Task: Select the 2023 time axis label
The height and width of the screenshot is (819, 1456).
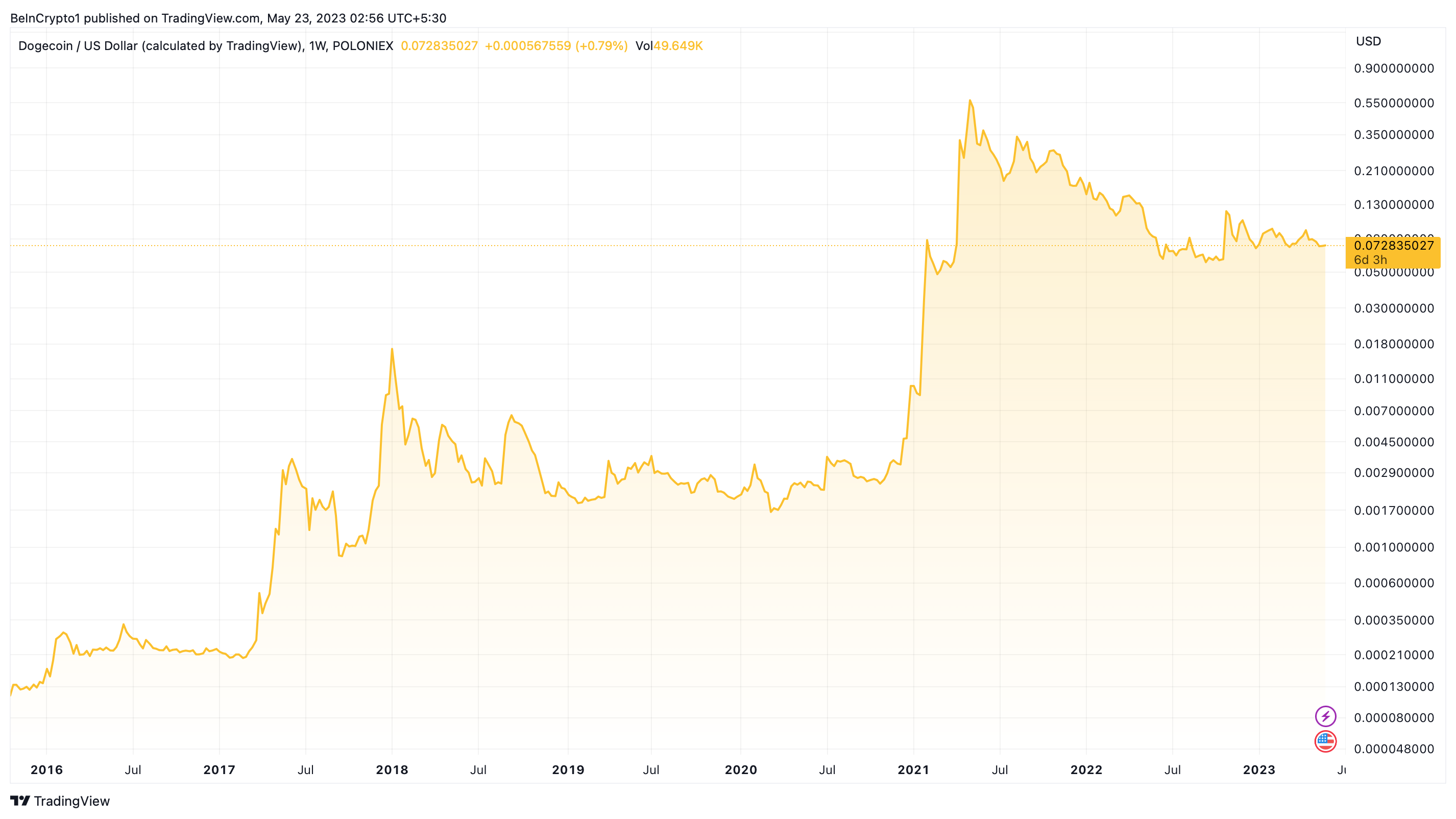Action: [1259, 769]
